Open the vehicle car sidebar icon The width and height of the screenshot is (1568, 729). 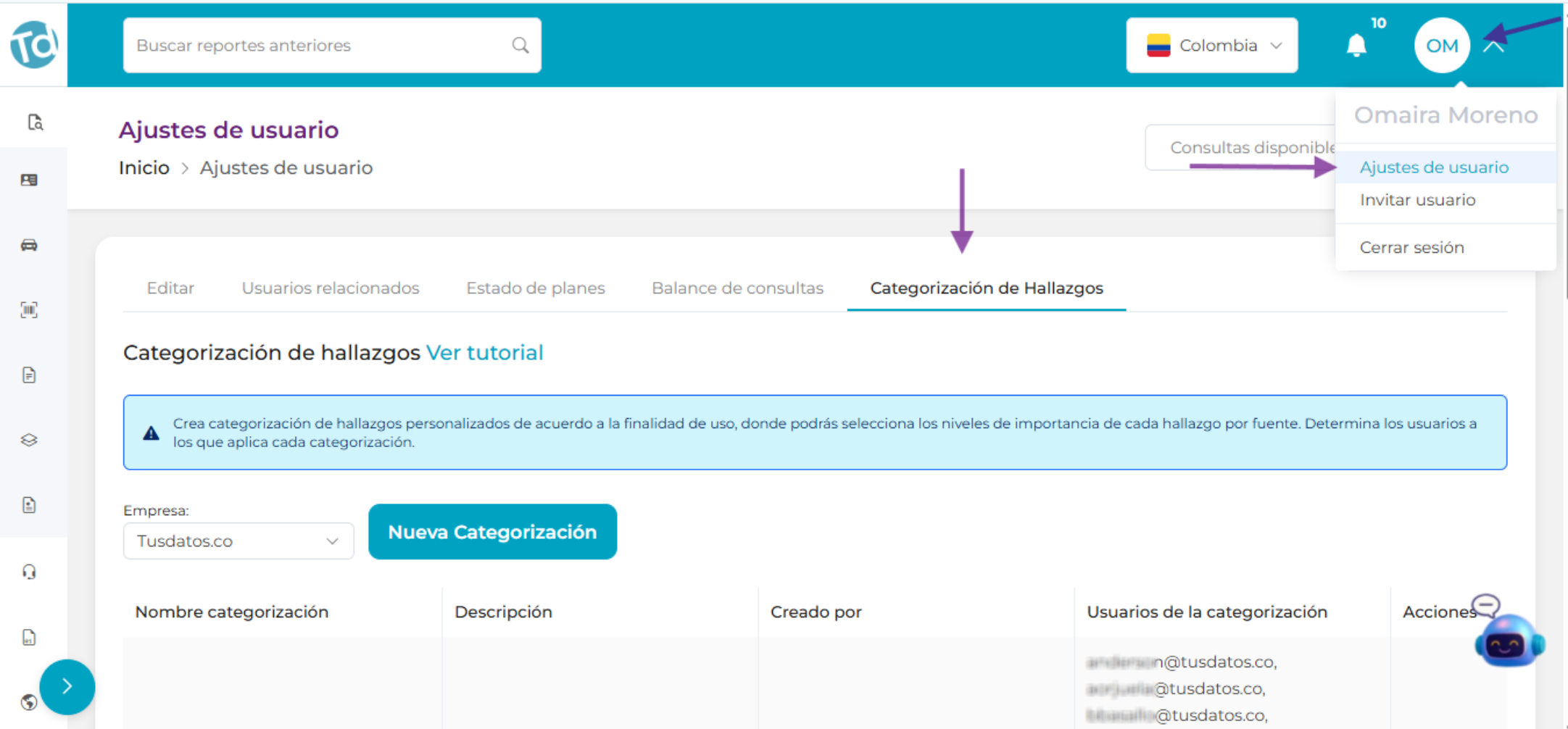(29, 245)
